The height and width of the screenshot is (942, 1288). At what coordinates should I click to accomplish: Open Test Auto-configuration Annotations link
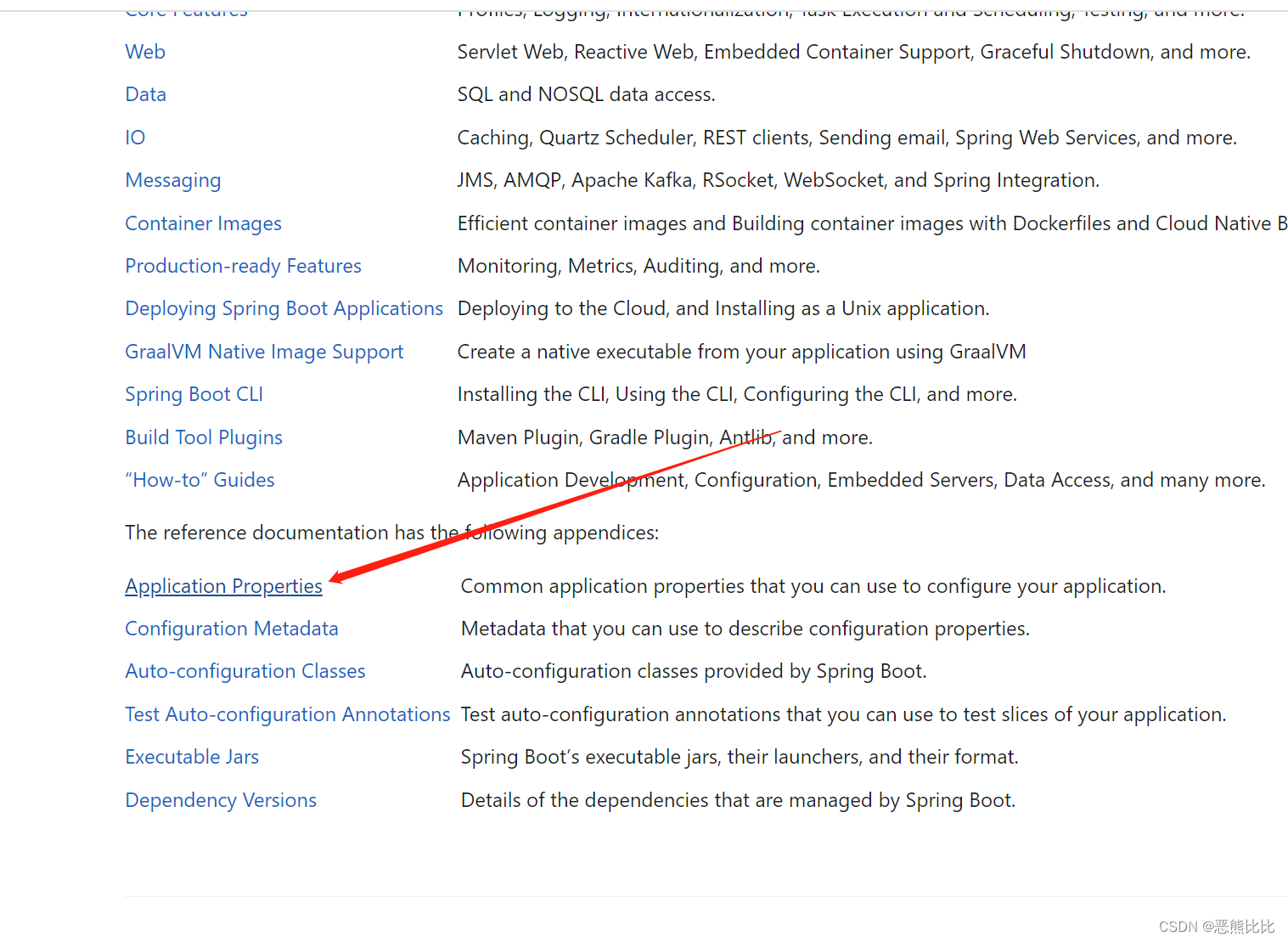click(288, 714)
